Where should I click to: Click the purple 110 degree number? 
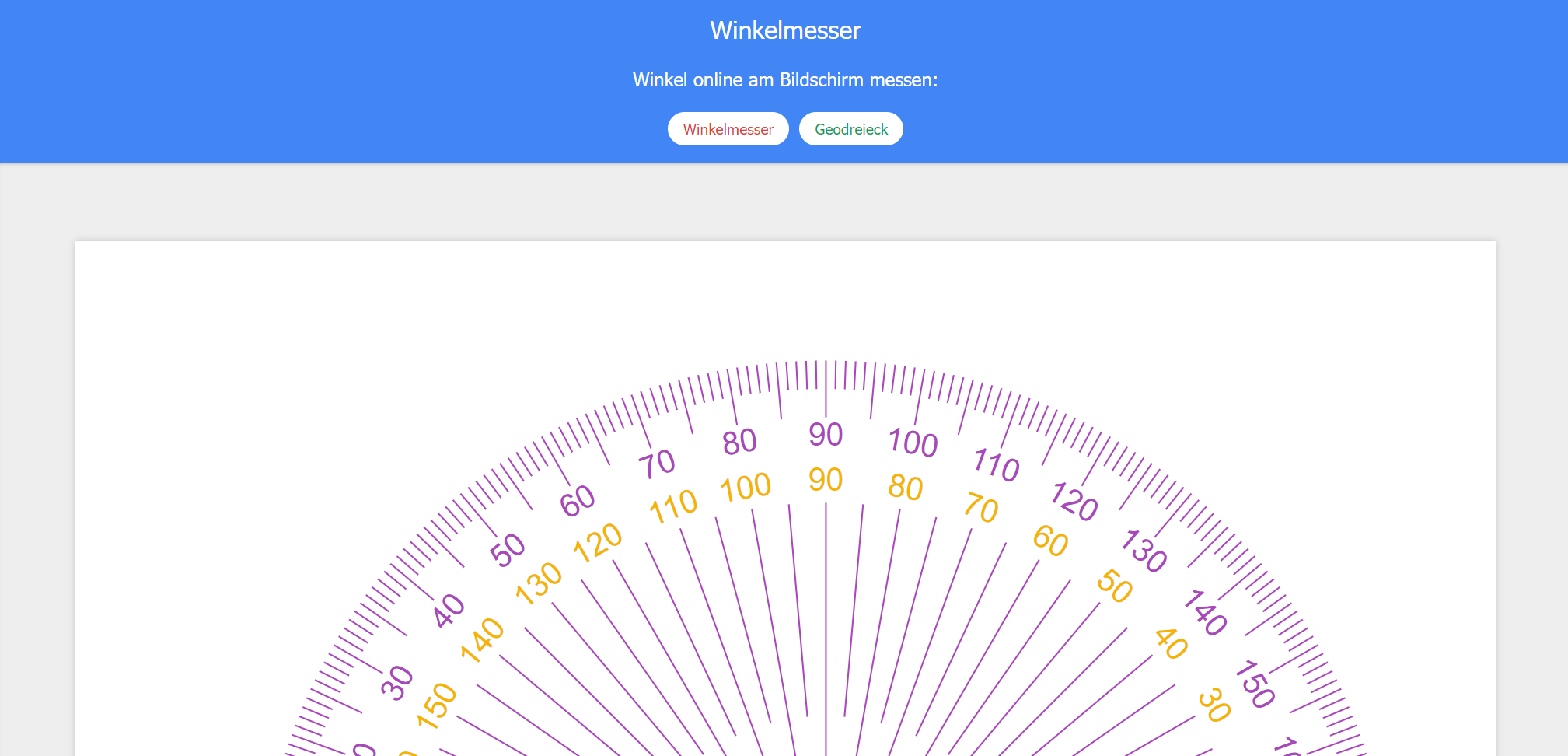[996, 465]
